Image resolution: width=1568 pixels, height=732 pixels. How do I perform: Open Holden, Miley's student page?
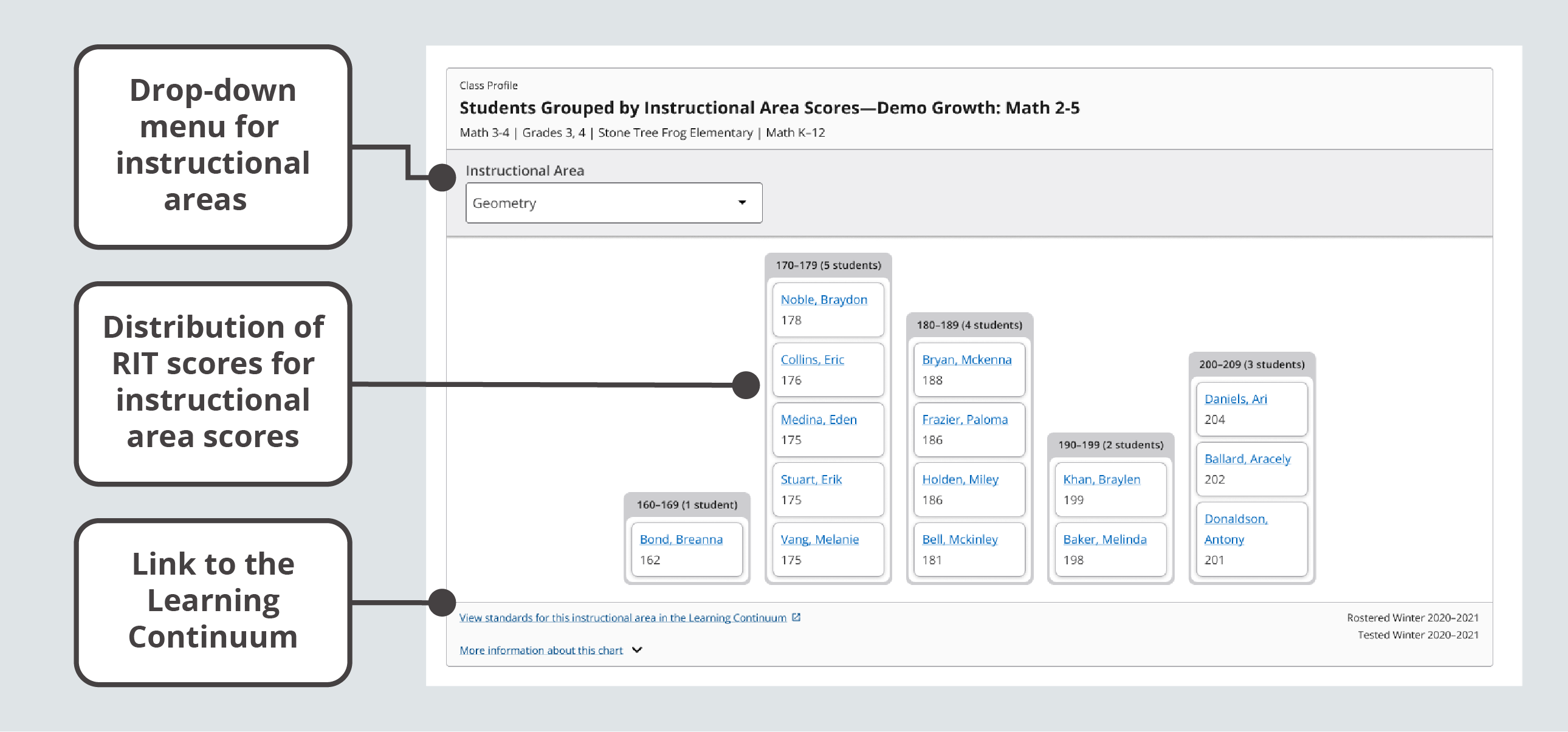tap(959, 479)
